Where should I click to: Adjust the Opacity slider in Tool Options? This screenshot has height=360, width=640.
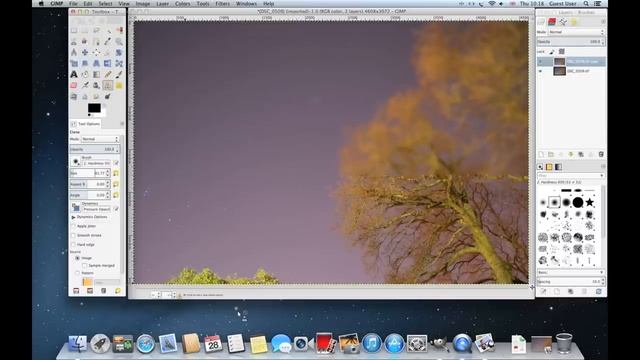[x=95, y=149]
